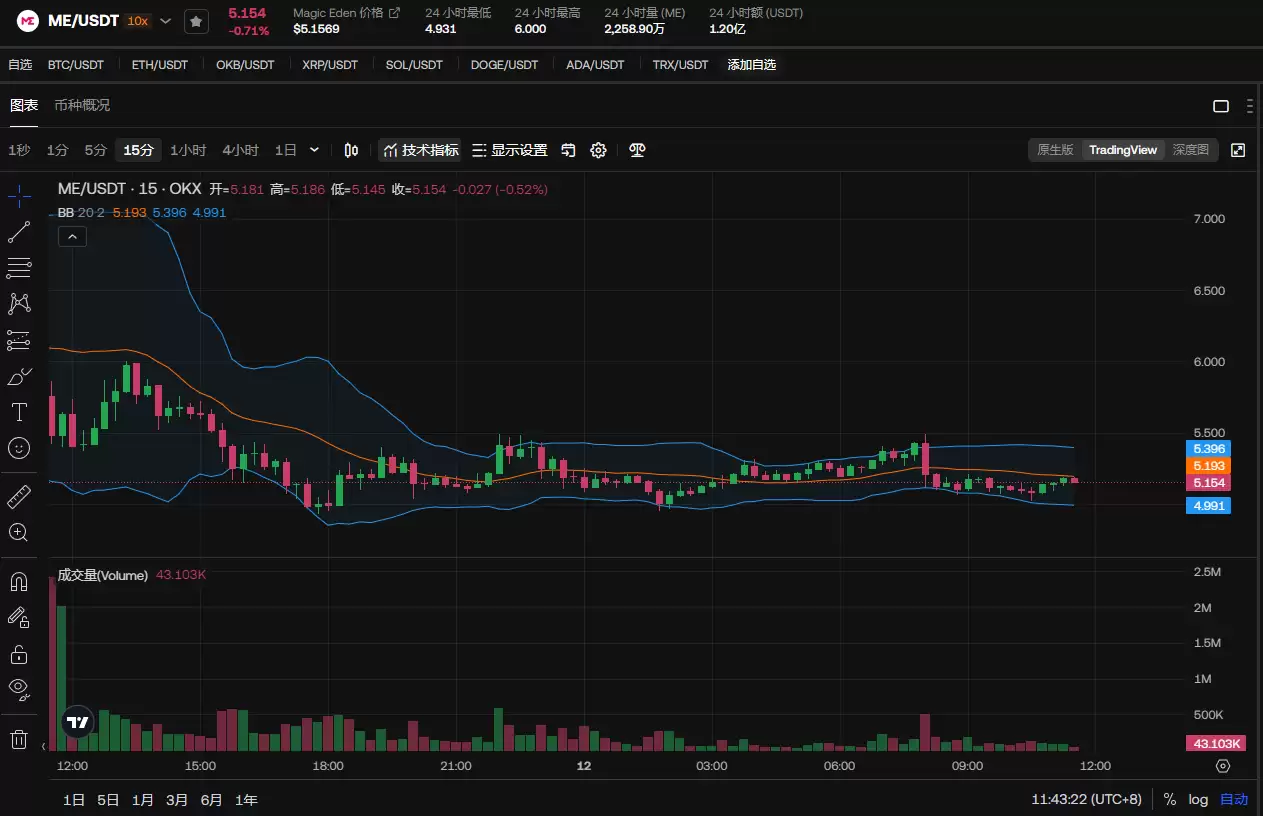Select the ruler measure tool

(x=19, y=496)
